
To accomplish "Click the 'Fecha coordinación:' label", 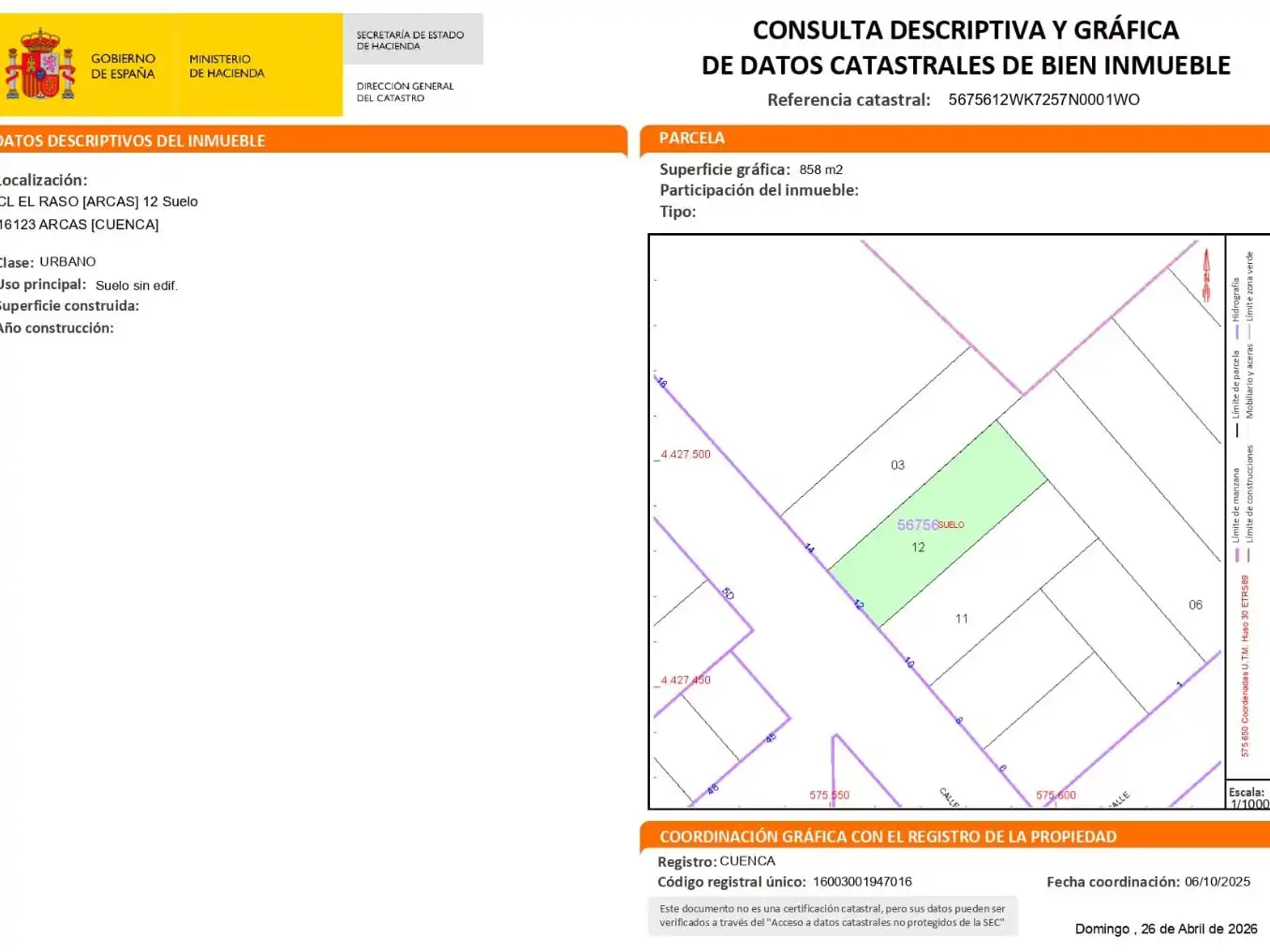I will click(x=1113, y=882).
